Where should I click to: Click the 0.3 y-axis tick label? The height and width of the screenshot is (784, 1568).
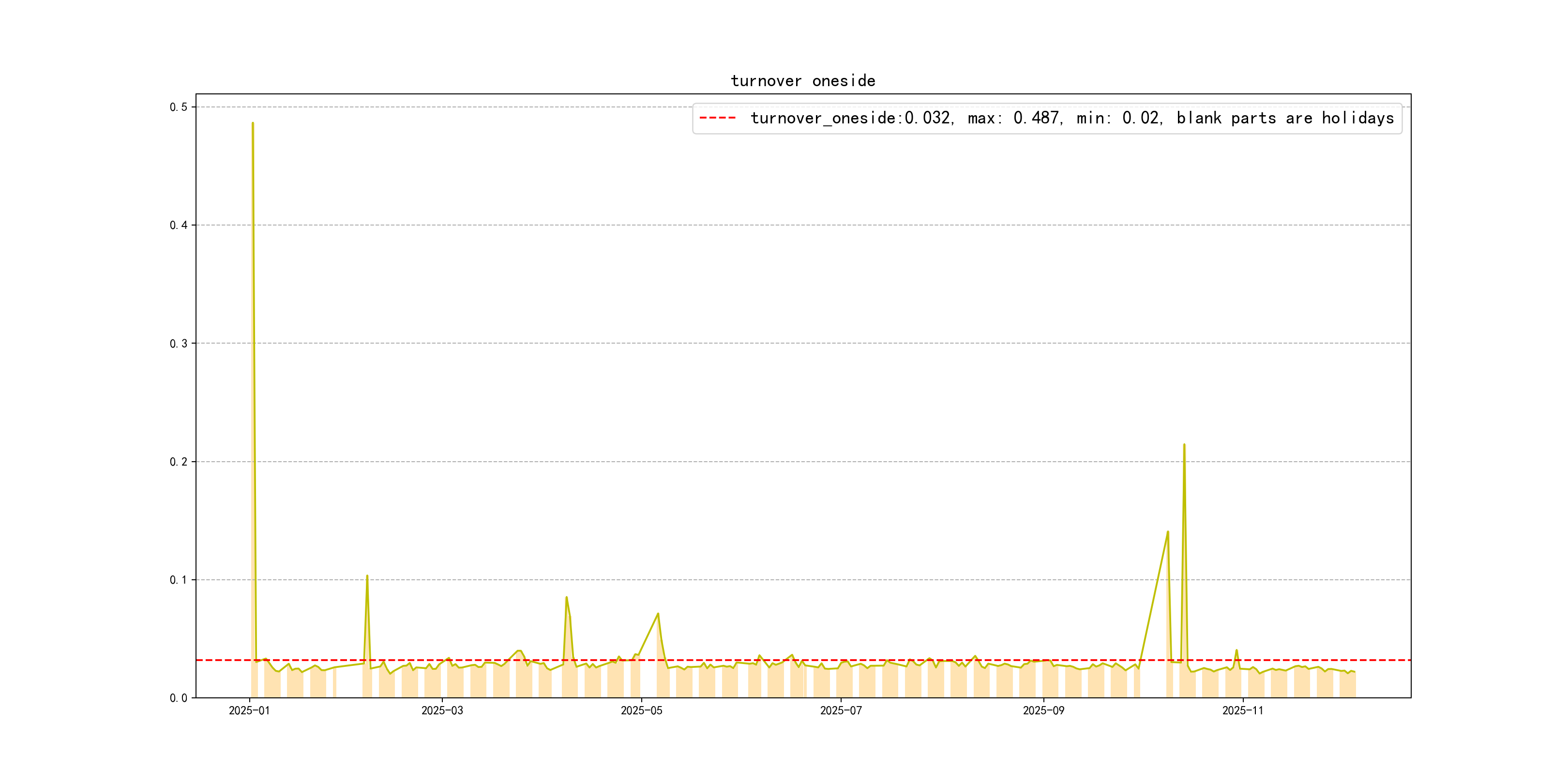(x=179, y=343)
